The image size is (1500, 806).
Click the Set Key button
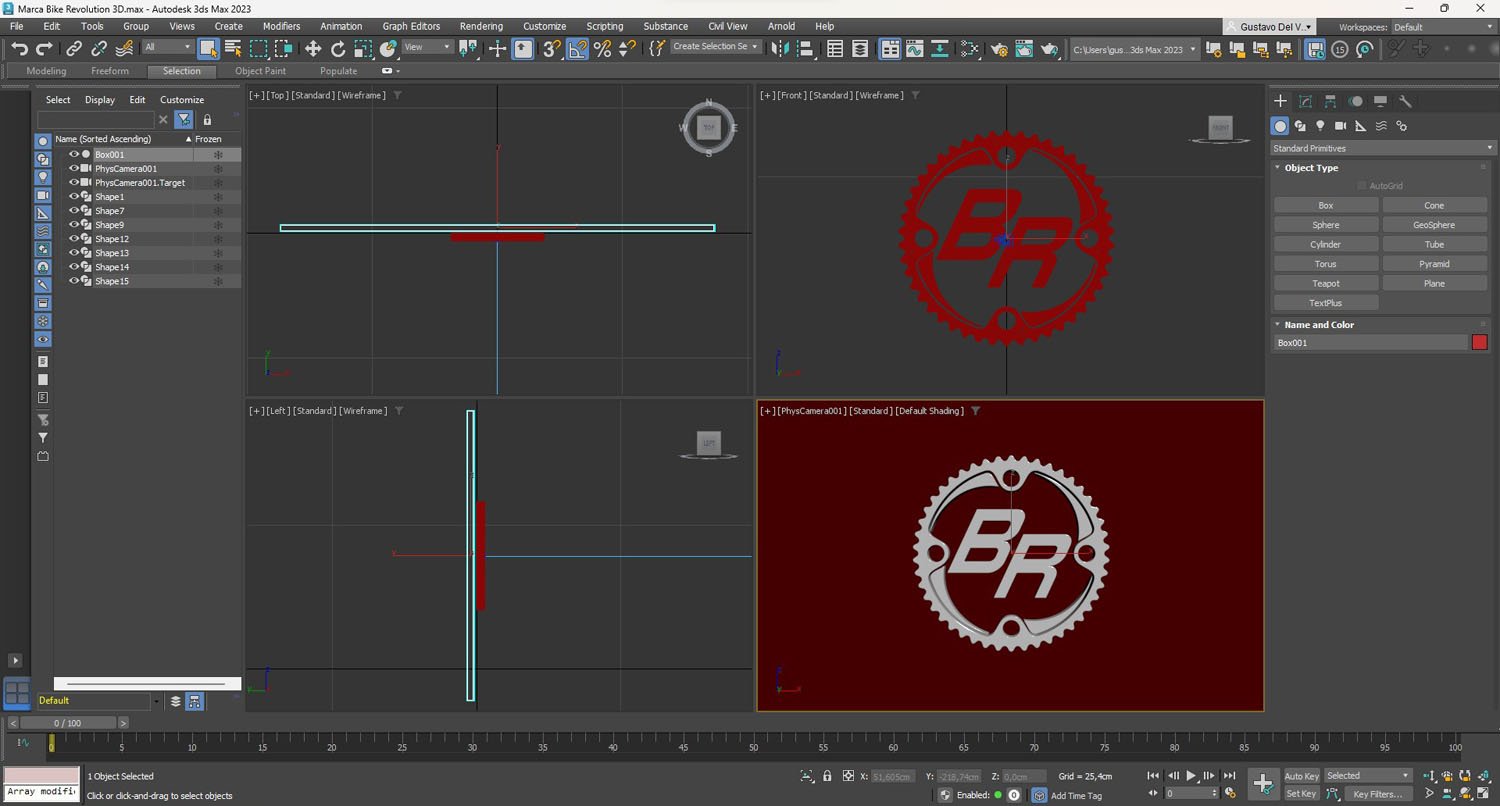pos(1301,794)
